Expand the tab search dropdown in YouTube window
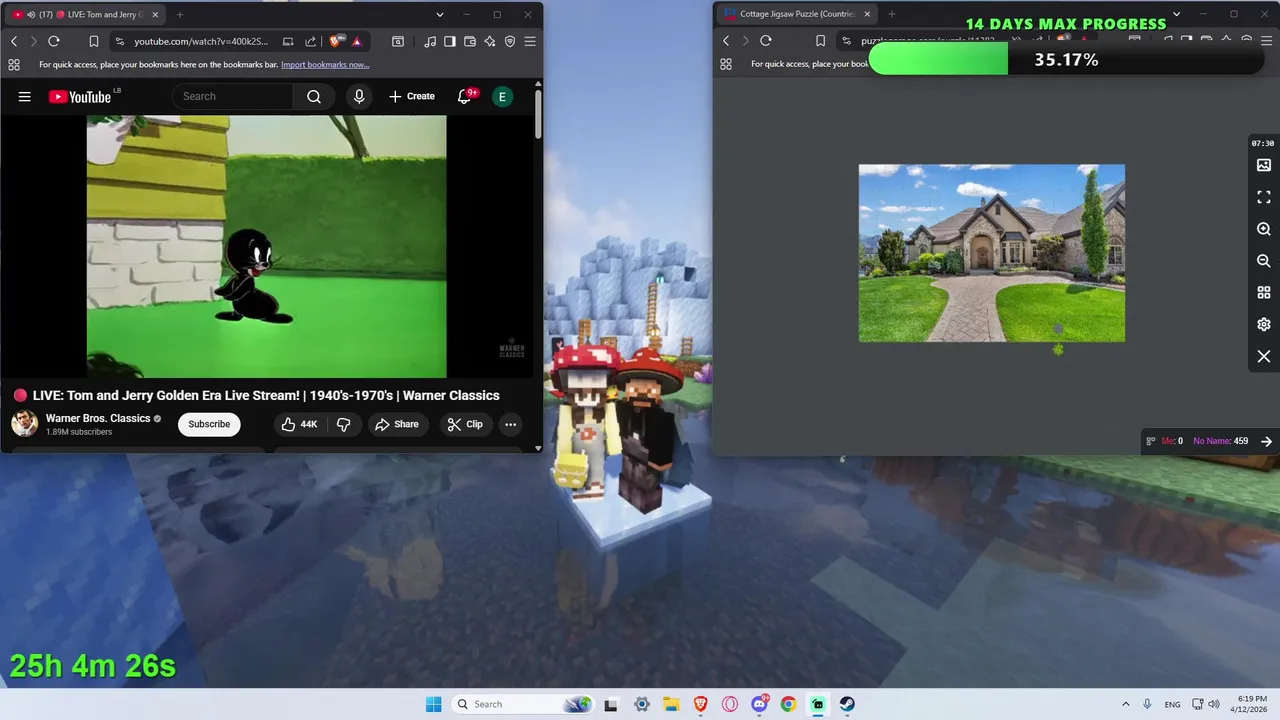 click(x=440, y=14)
